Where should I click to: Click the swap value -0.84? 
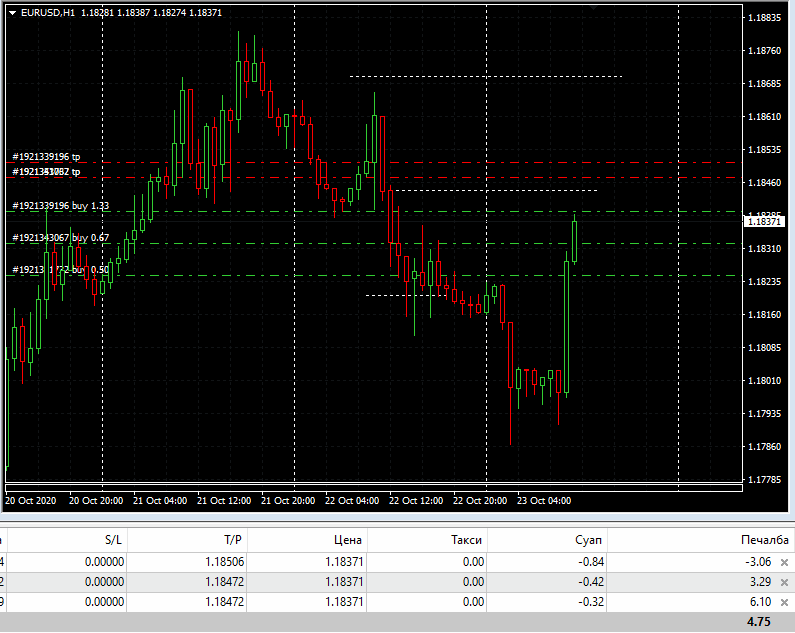pyautogui.click(x=591, y=562)
